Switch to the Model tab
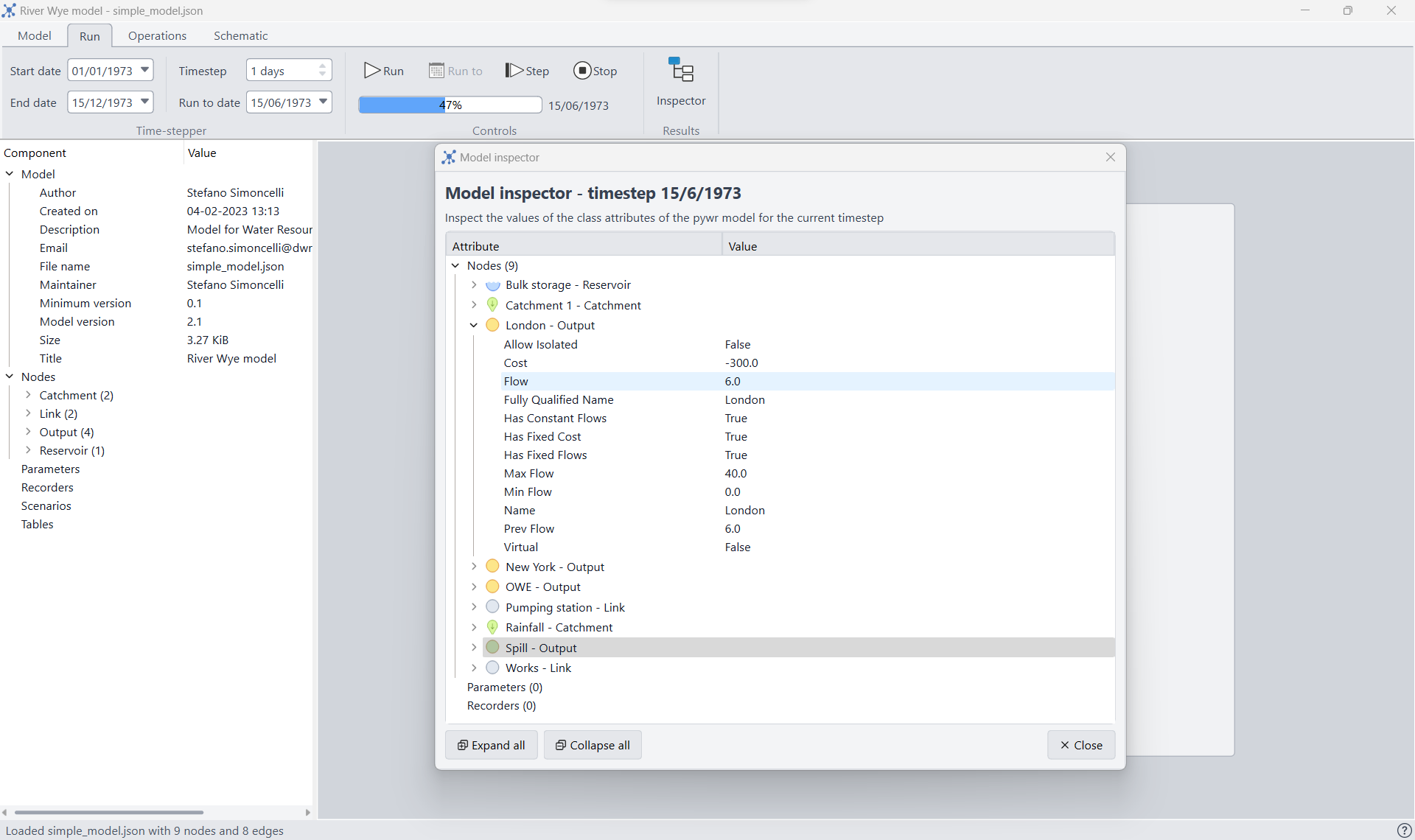Image resolution: width=1415 pixels, height=840 pixels. (x=34, y=35)
